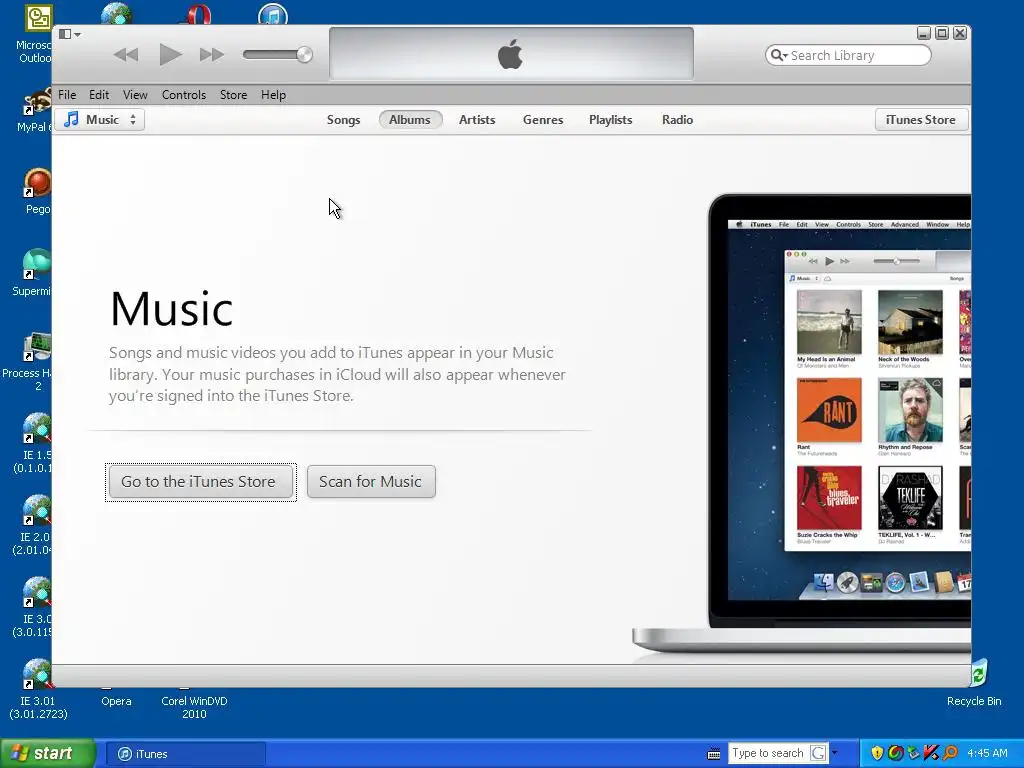Image resolution: width=1024 pixels, height=768 pixels.
Task: Click the iTunes Store button
Action: click(921, 120)
